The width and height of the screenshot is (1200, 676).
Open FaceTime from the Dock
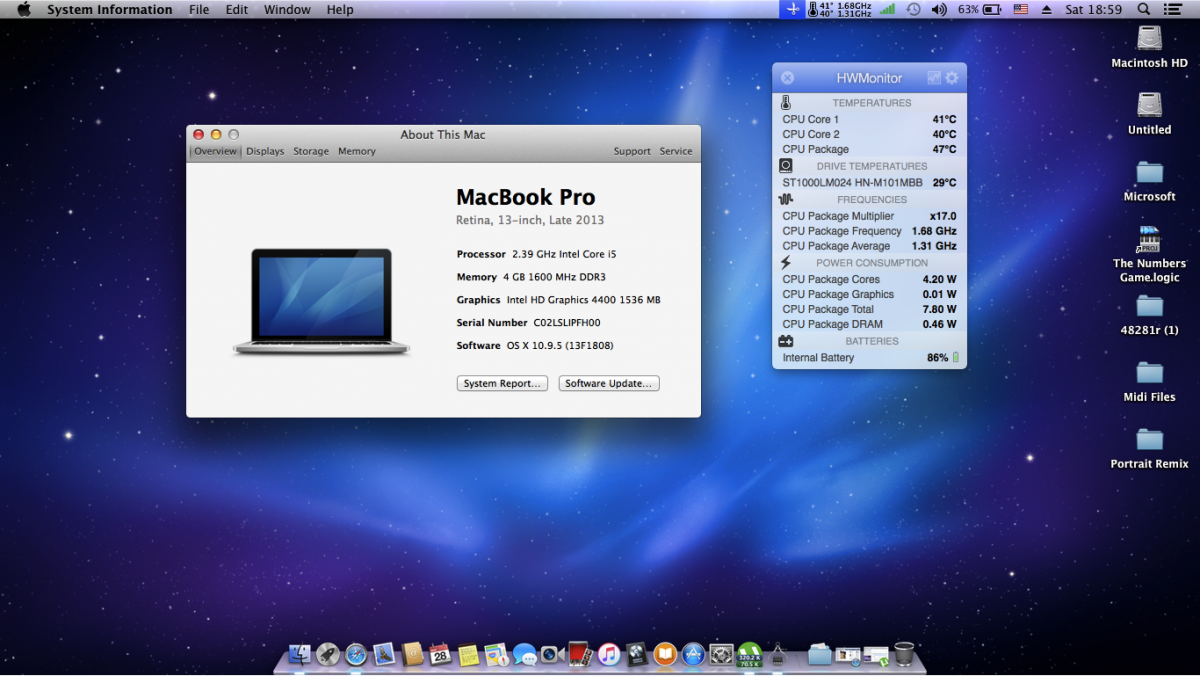(x=552, y=654)
